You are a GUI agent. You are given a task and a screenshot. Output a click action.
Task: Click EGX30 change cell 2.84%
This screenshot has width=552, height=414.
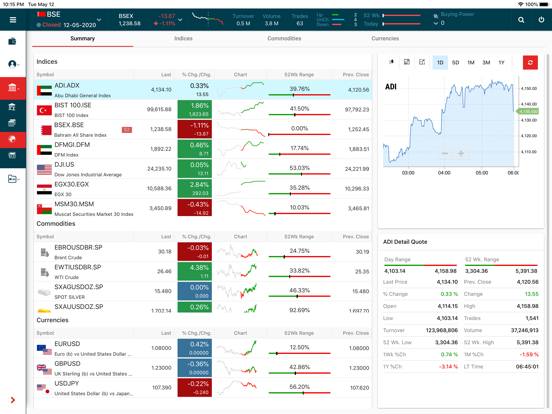point(195,188)
